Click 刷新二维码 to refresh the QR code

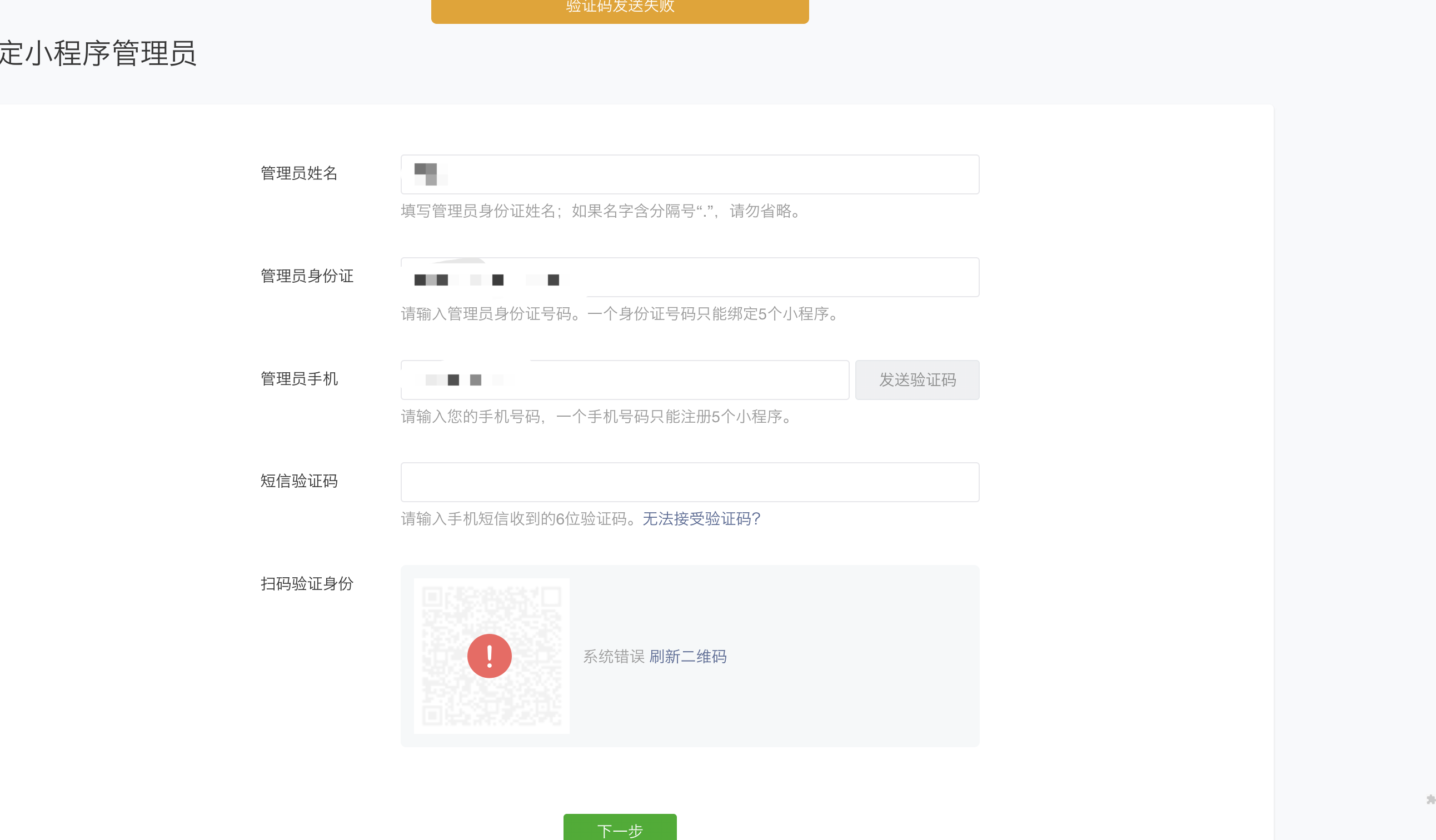click(x=688, y=657)
